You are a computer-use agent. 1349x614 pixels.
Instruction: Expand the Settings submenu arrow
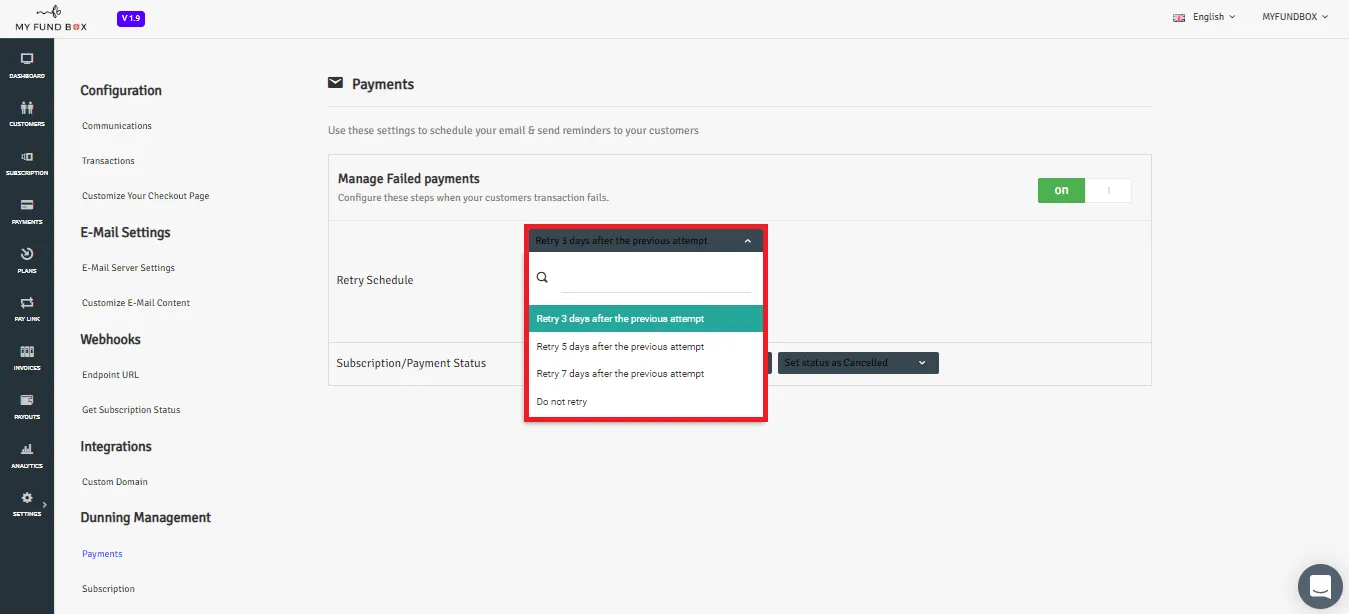pyautogui.click(x=44, y=505)
